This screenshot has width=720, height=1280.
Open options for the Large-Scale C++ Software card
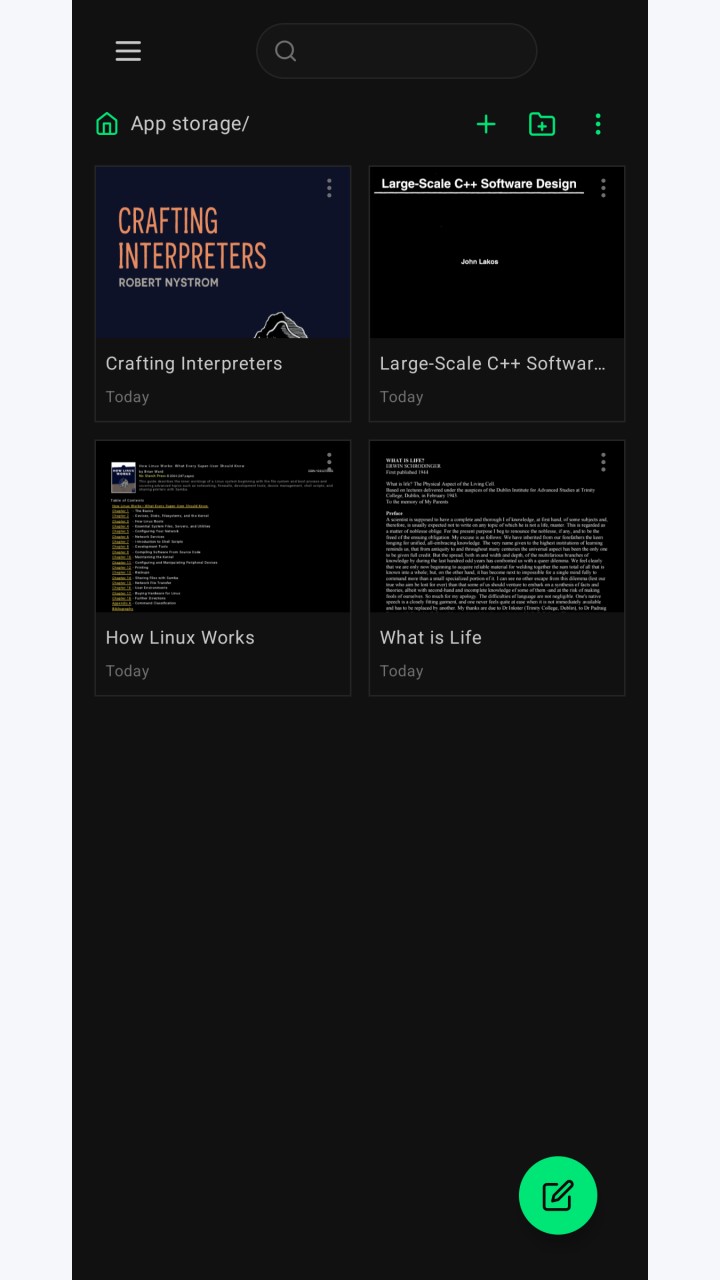(x=603, y=188)
